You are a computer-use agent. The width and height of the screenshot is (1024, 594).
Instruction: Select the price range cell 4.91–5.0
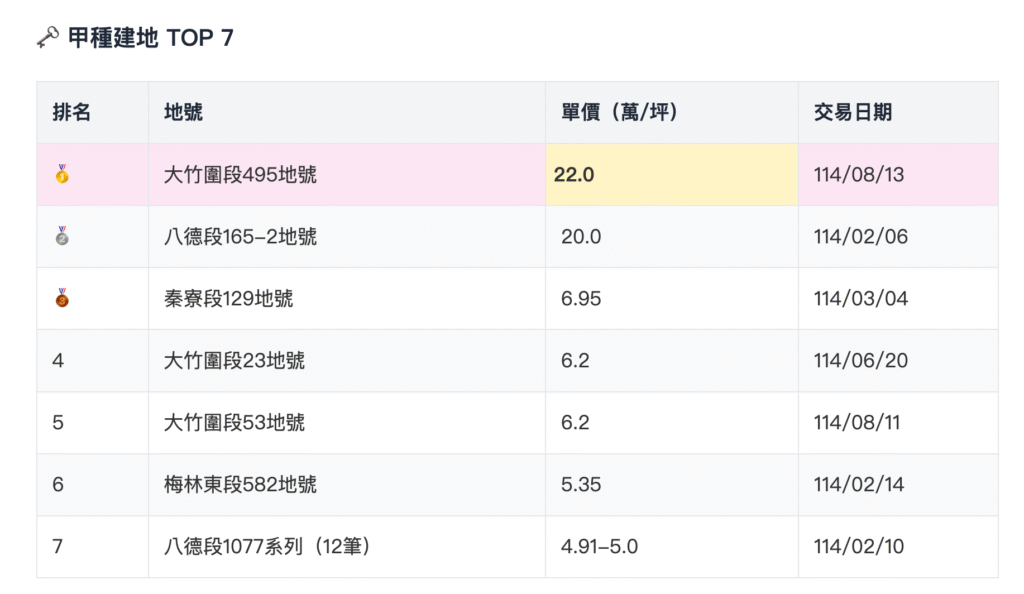click(x=594, y=547)
